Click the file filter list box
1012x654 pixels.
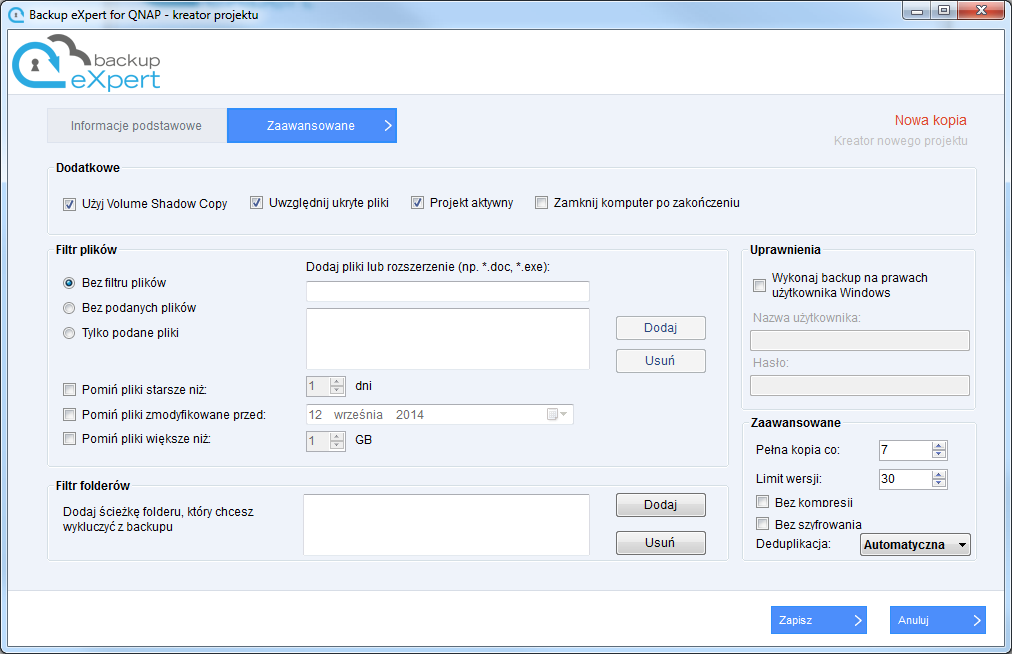pos(447,339)
